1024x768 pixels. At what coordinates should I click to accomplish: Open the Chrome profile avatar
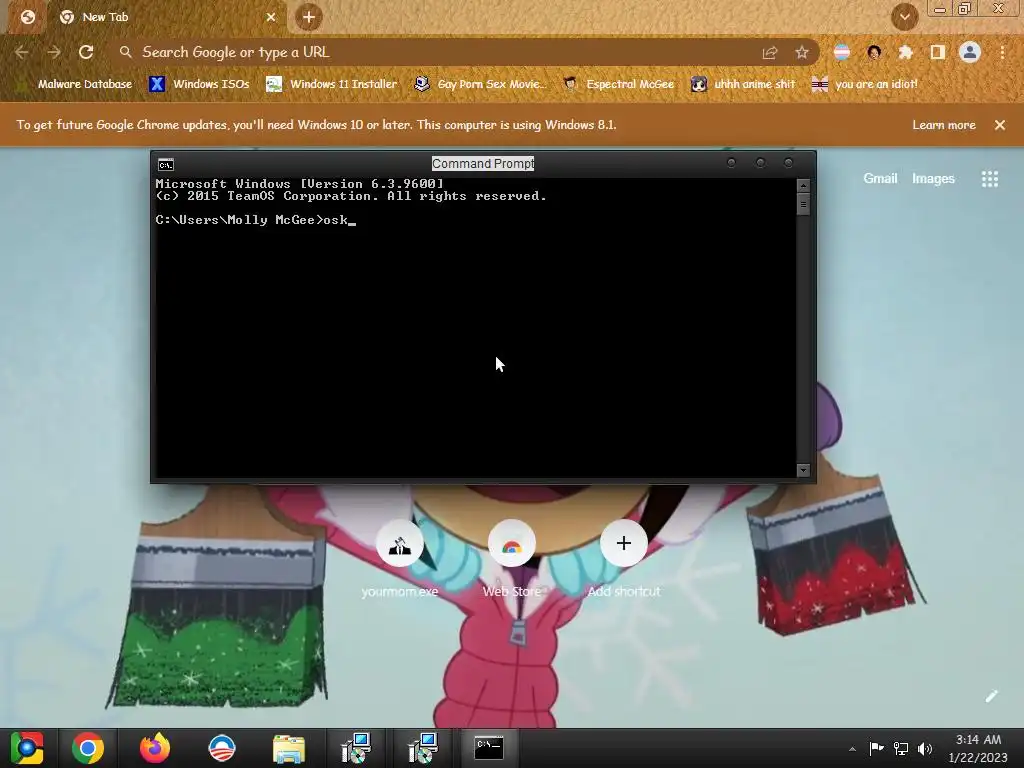970,52
